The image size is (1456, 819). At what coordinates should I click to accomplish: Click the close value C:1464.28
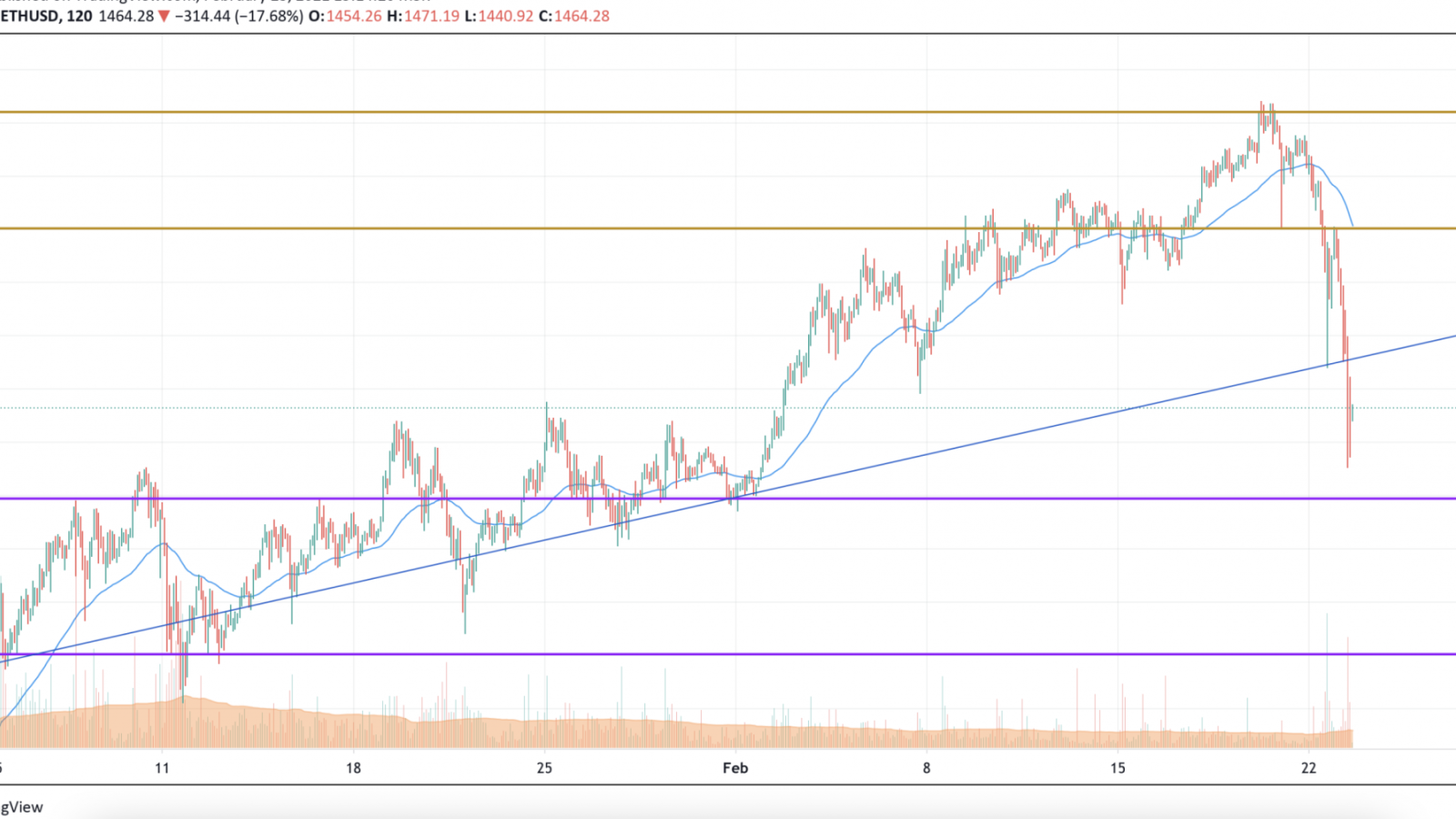point(574,16)
